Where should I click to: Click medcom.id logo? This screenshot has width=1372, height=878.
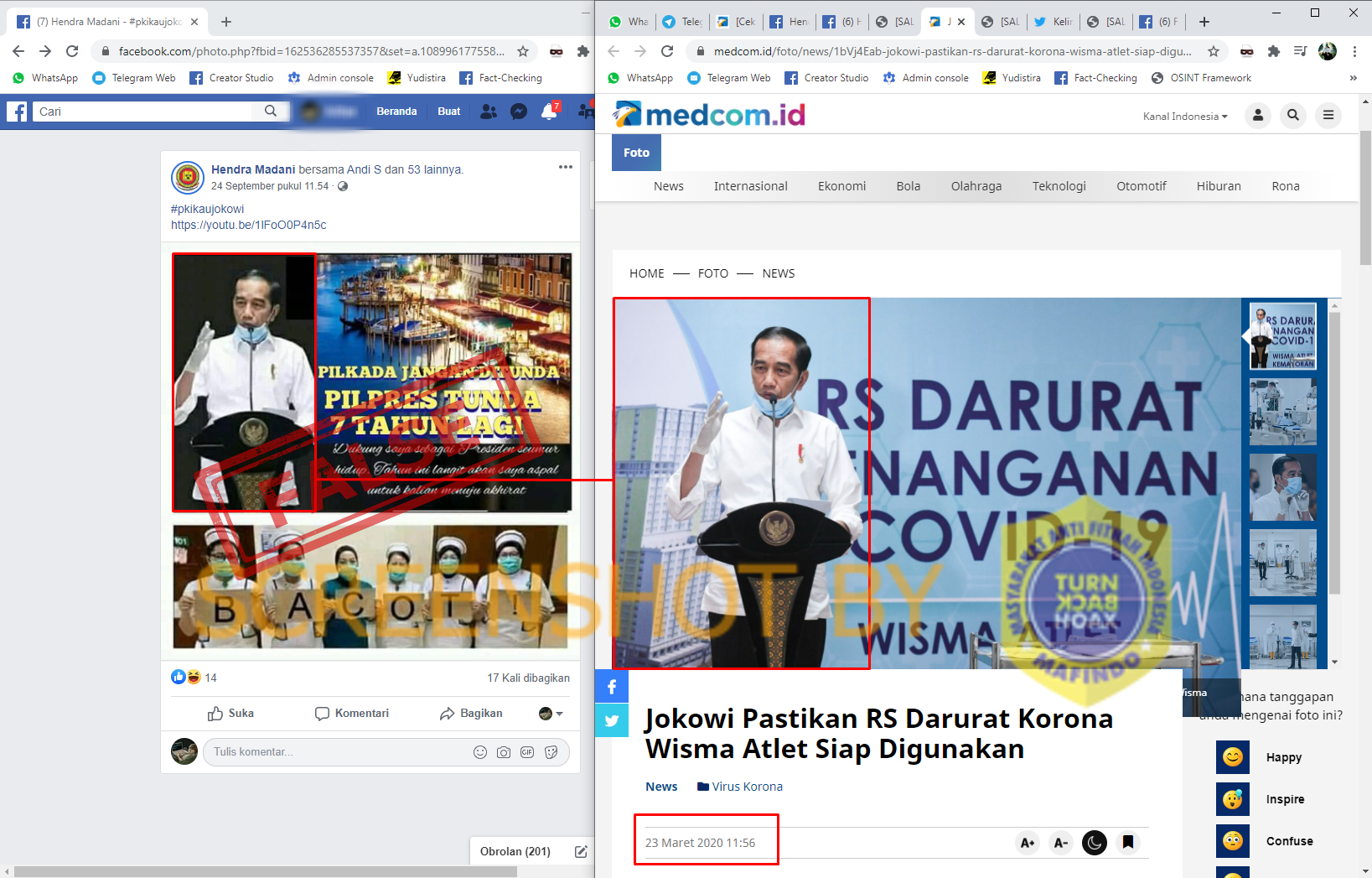tap(709, 114)
